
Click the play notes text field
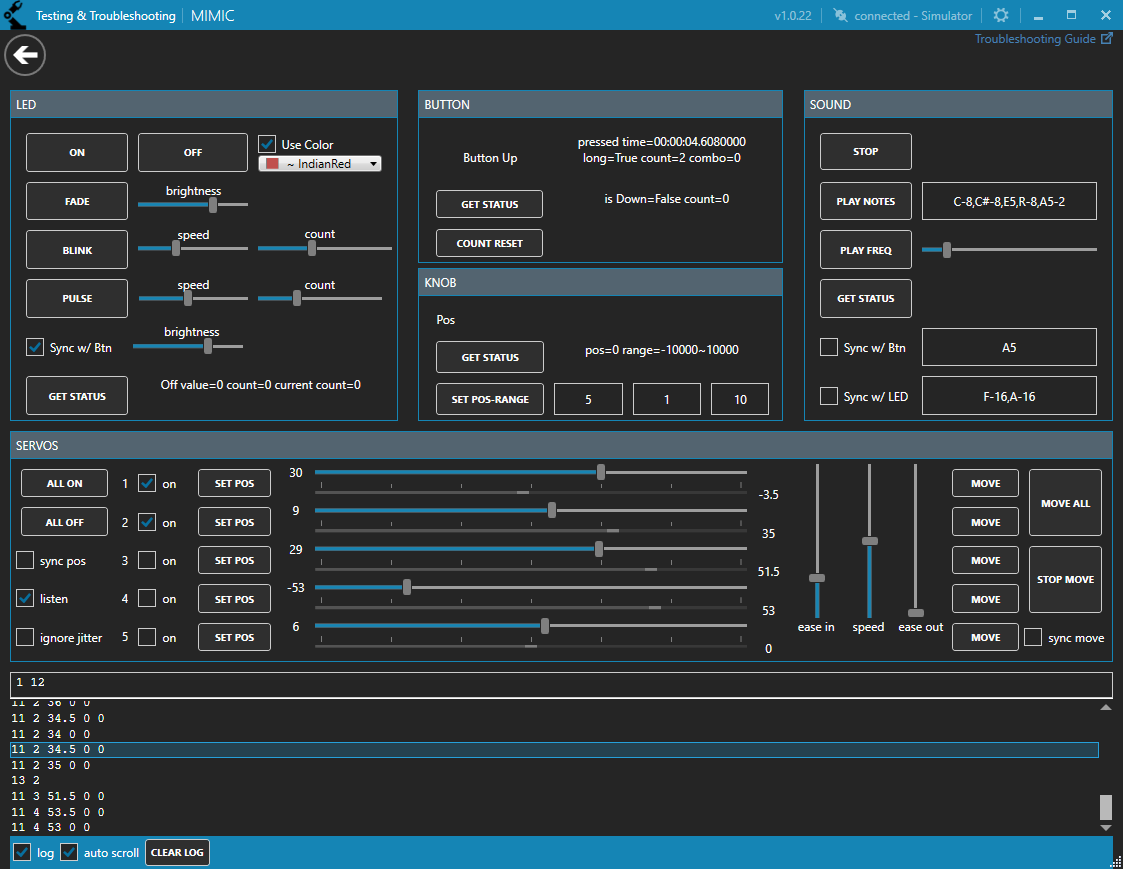1009,201
